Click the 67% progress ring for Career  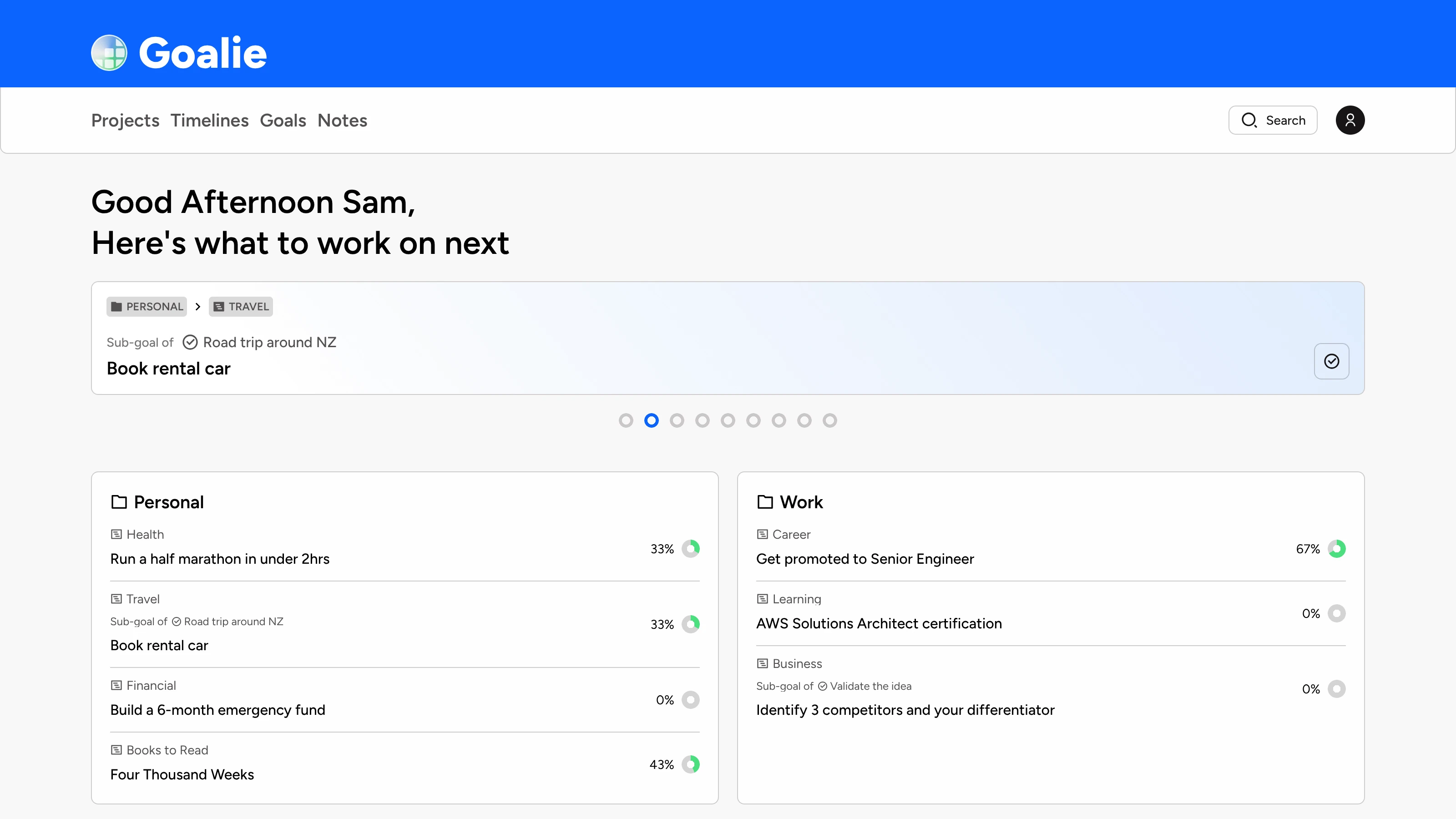coord(1337,549)
